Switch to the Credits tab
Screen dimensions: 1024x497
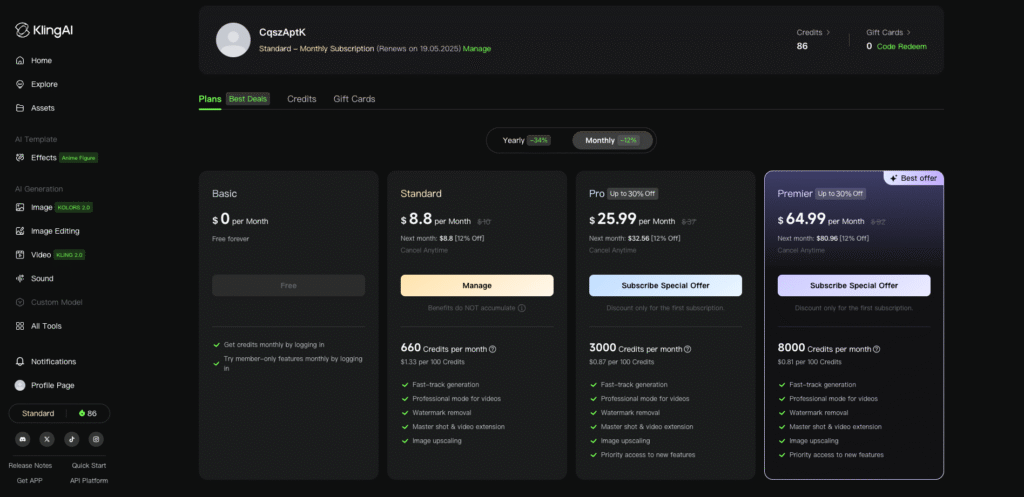tap(302, 99)
